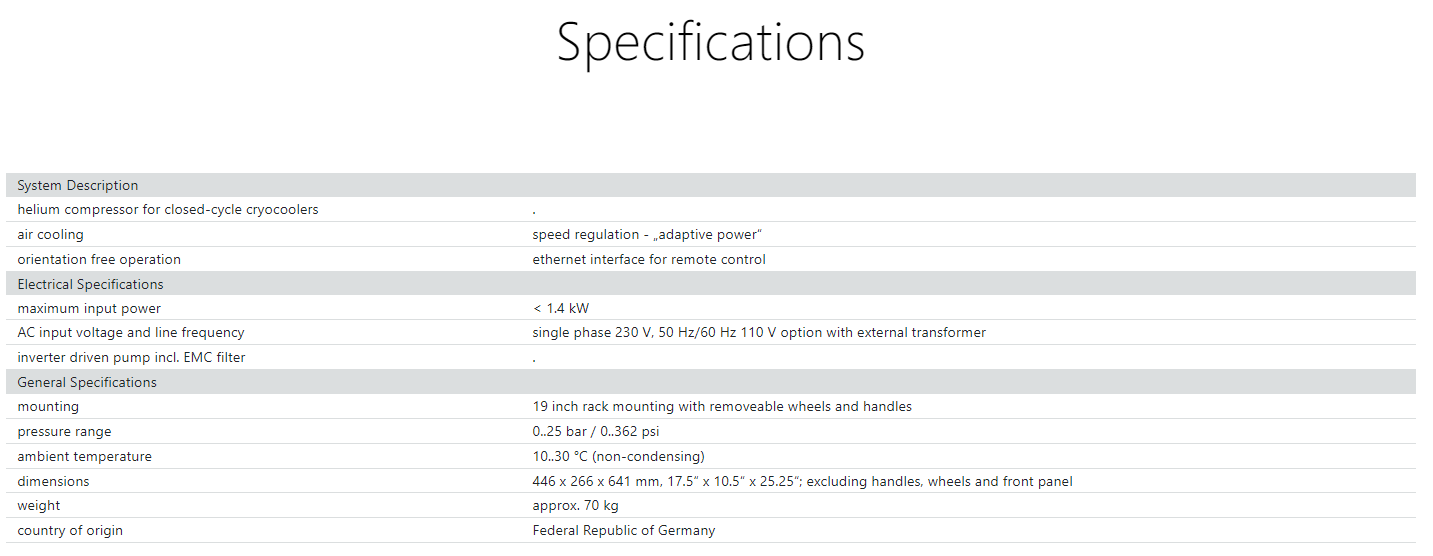
Task: Select the General Specifications section header
Action: coord(710,382)
